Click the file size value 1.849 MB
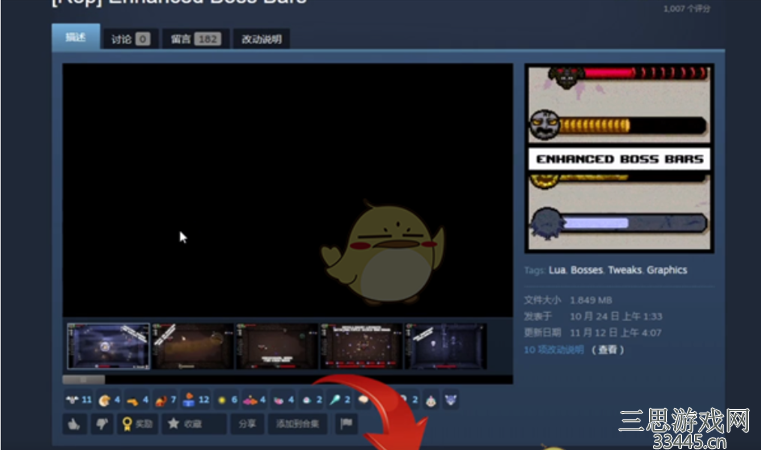The image size is (761, 450). coord(591,300)
